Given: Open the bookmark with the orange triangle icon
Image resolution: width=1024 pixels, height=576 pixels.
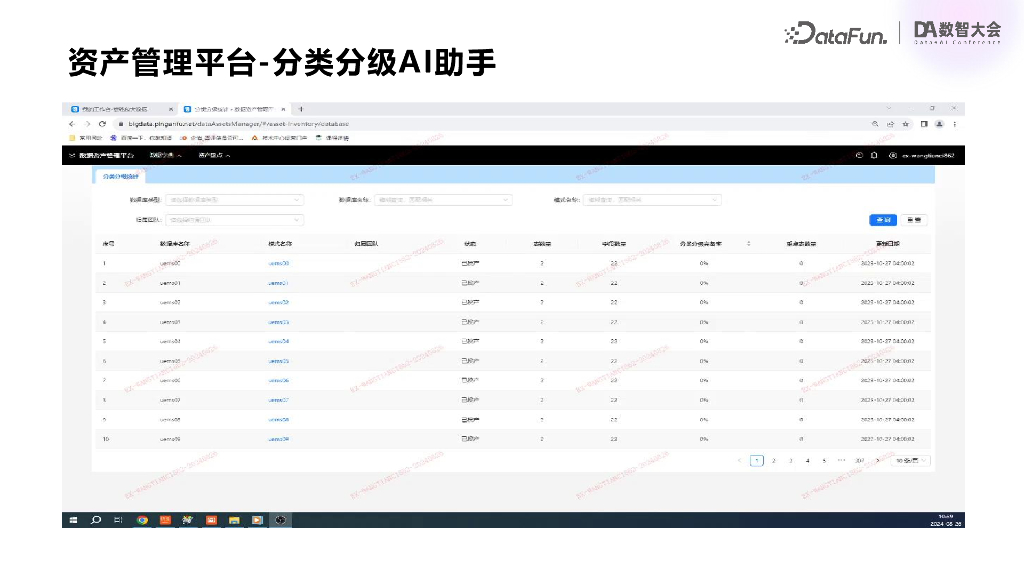Looking at the screenshot, I should click(280, 138).
